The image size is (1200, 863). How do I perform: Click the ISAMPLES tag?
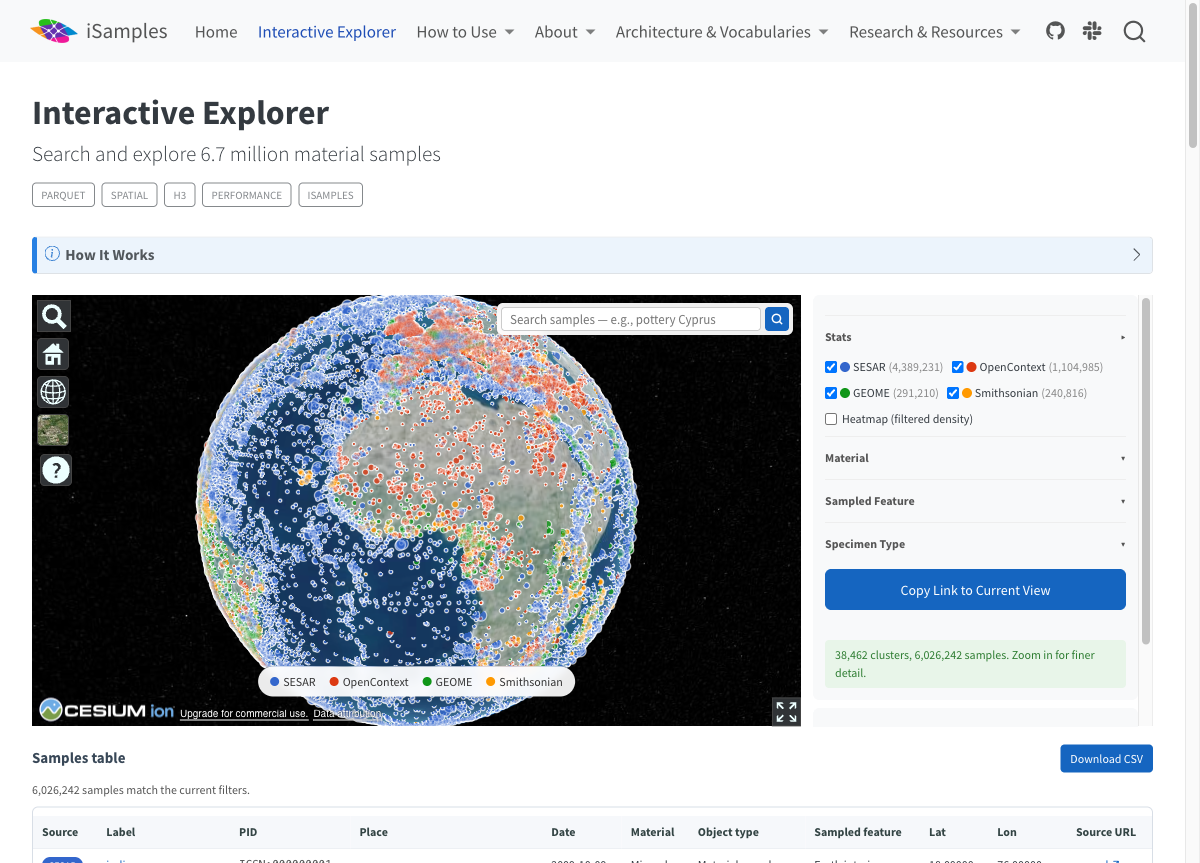[331, 195]
